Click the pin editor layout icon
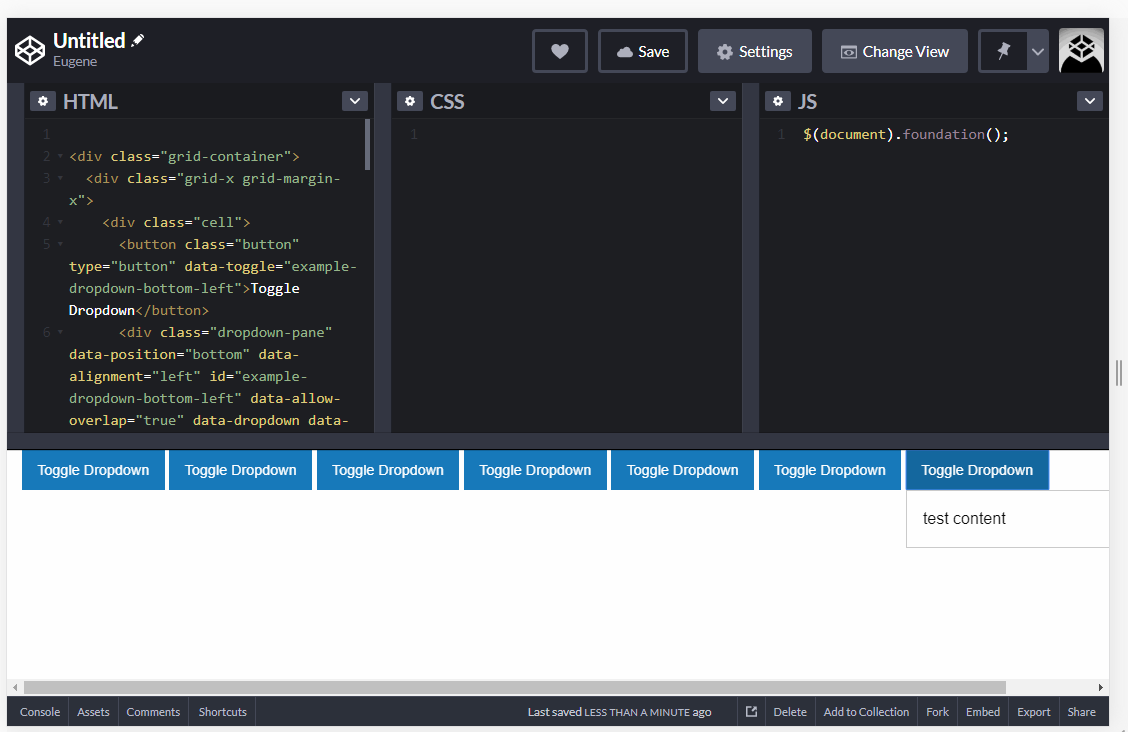 [1000, 50]
